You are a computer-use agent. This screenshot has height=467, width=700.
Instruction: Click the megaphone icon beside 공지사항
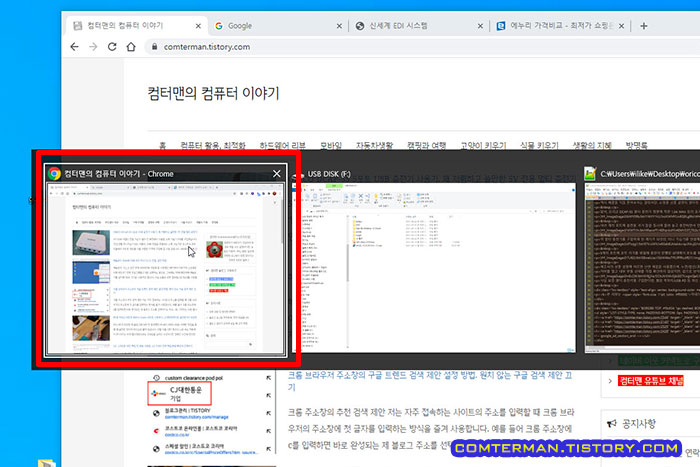612,424
